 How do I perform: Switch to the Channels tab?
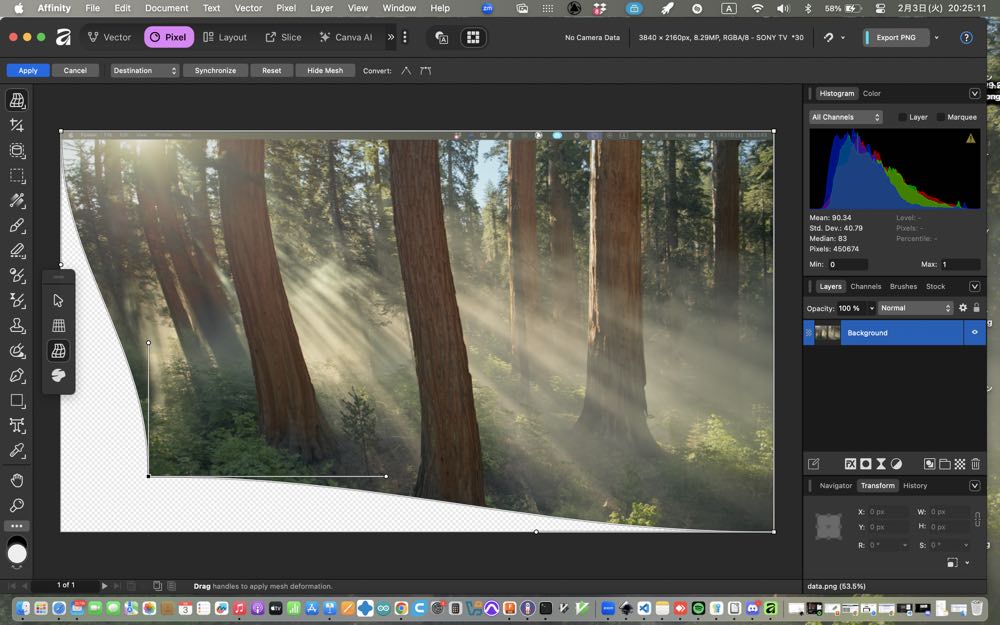(x=866, y=286)
